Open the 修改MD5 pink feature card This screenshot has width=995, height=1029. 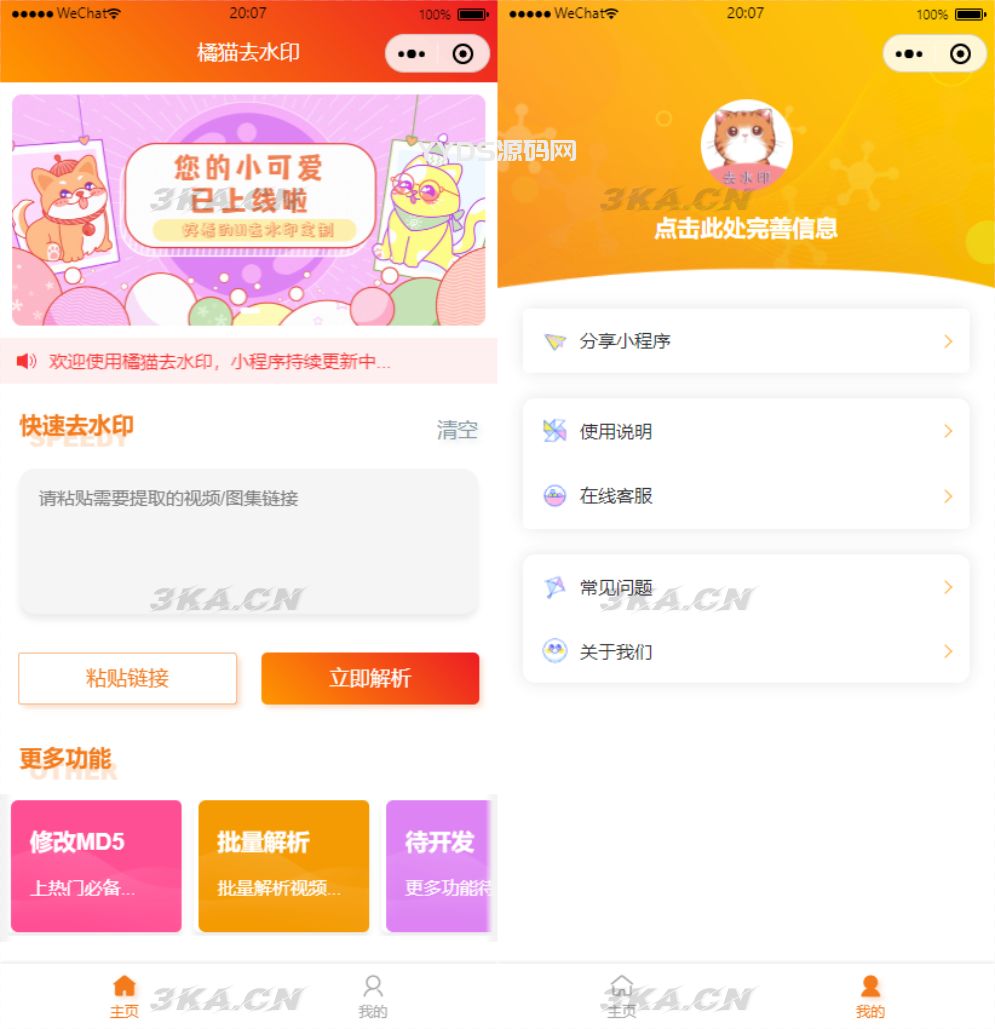tap(96, 866)
